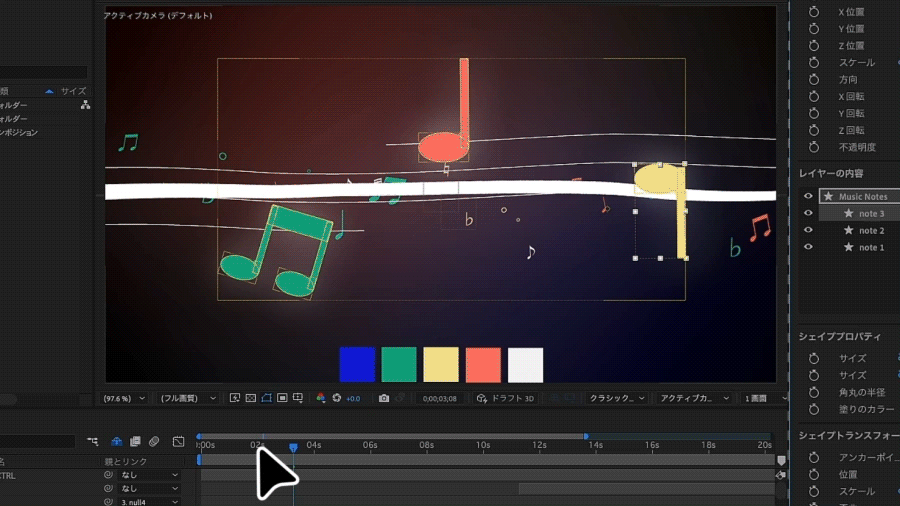
Task: Click the composition mini-flowchart icon
Action: pyautogui.click(x=92, y=441)
